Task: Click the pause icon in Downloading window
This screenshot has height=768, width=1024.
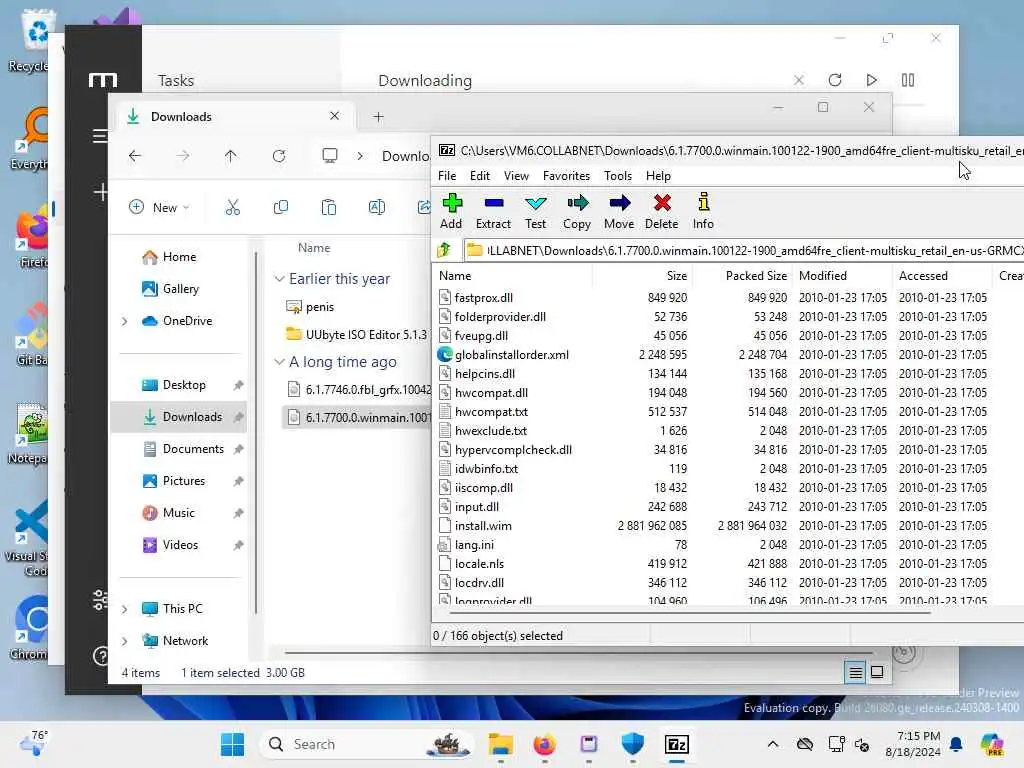Action: pos(908,80)
